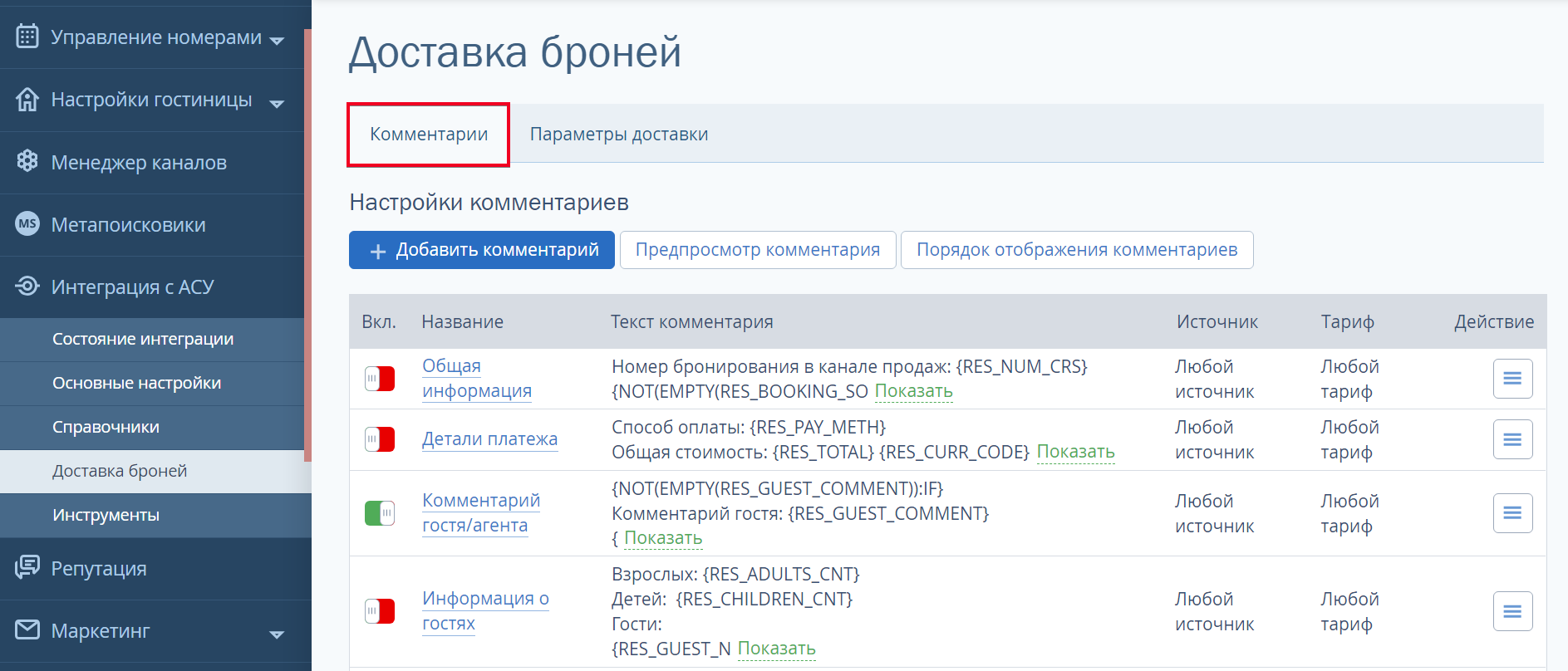This screenshot has width=1568, height=671.
Task: Open Основные настройки in the sidebar
Action: tap(136, 383)
